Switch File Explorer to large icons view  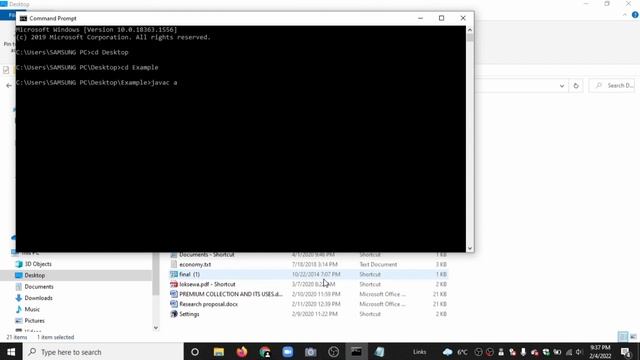pyautogui.click(x=633, y=336)
